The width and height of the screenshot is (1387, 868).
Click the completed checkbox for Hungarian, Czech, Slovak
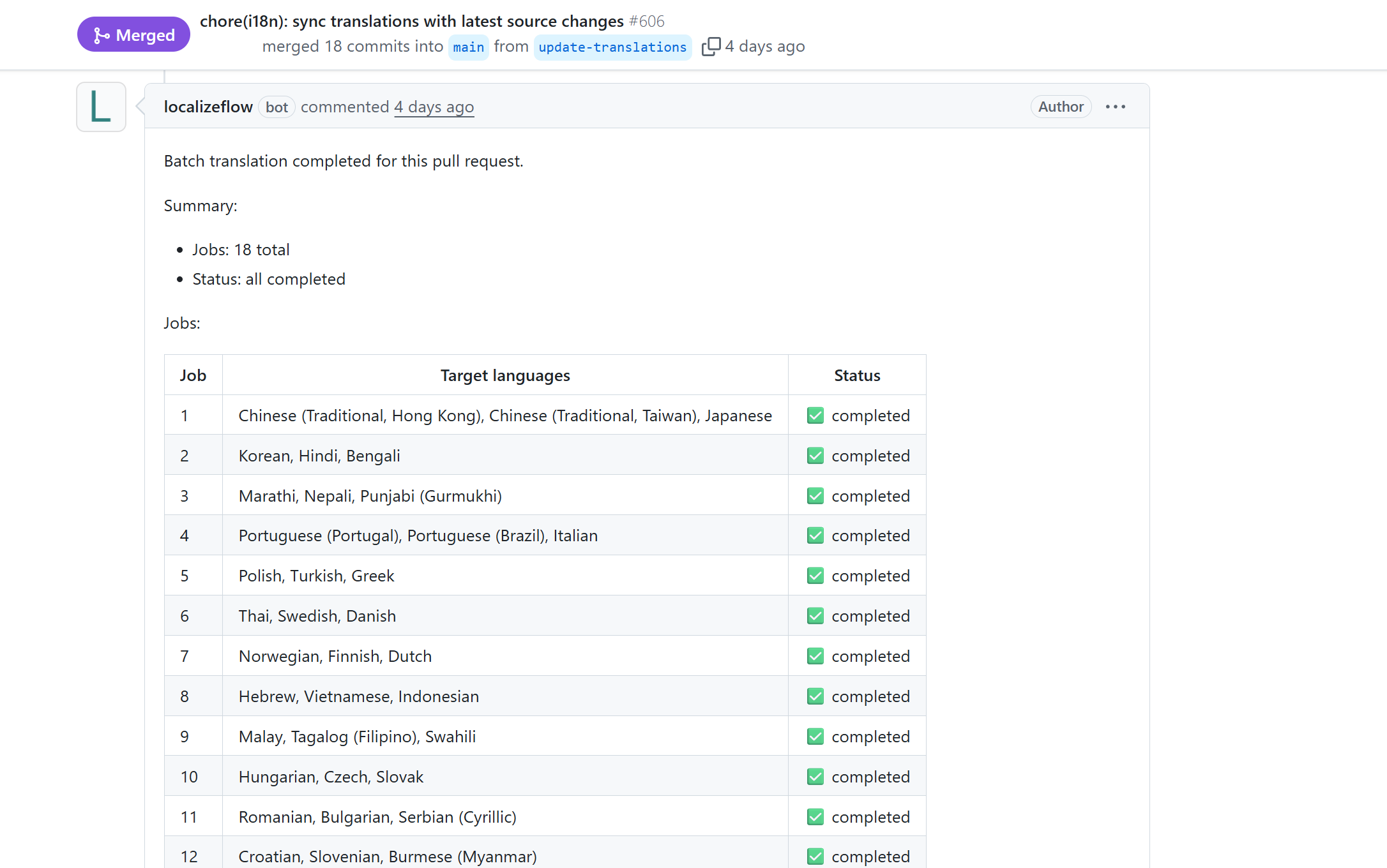coord(815,776)
